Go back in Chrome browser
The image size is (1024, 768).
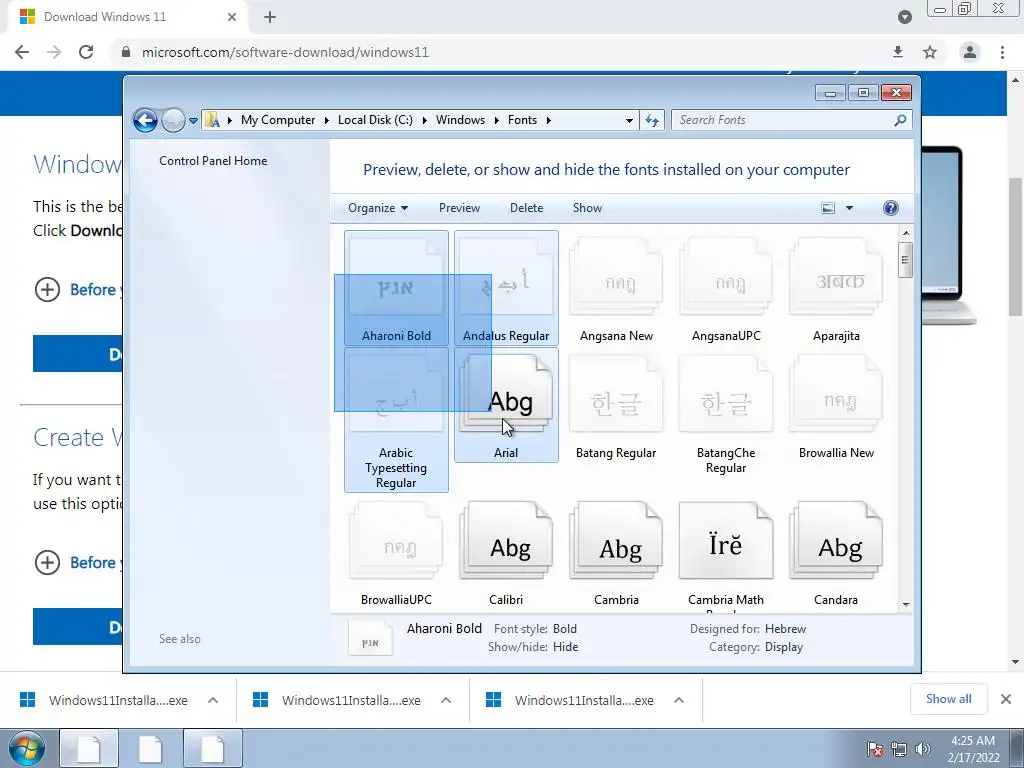point(22,52)
